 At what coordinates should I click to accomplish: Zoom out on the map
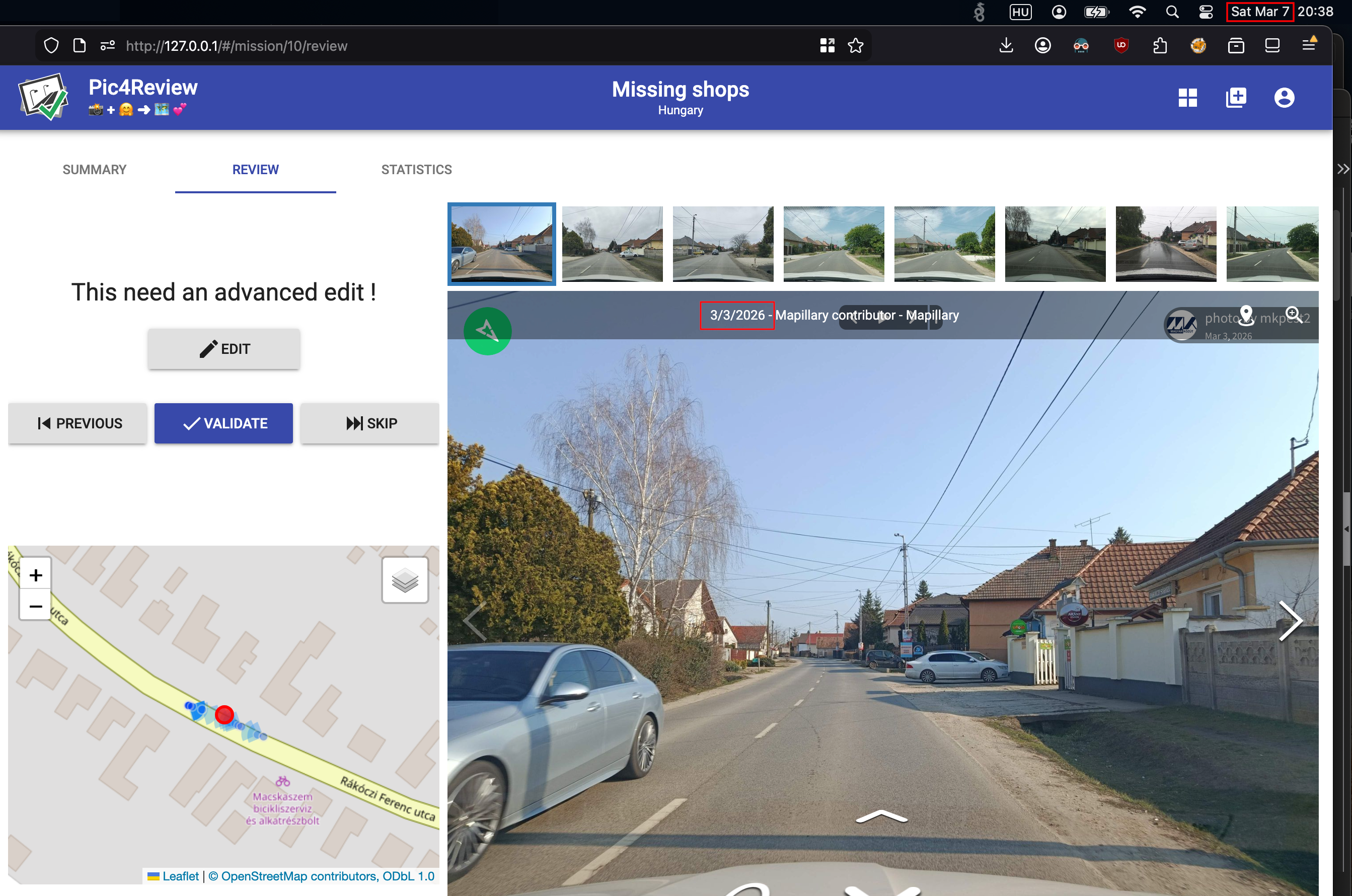(x=35, y=606)
